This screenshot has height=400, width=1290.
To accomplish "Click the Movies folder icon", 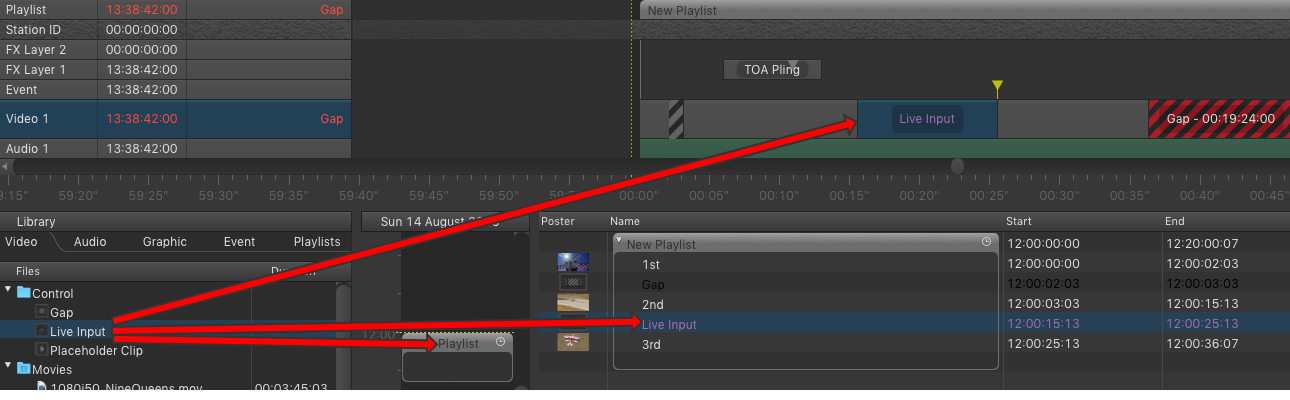I will pos(24,369).
